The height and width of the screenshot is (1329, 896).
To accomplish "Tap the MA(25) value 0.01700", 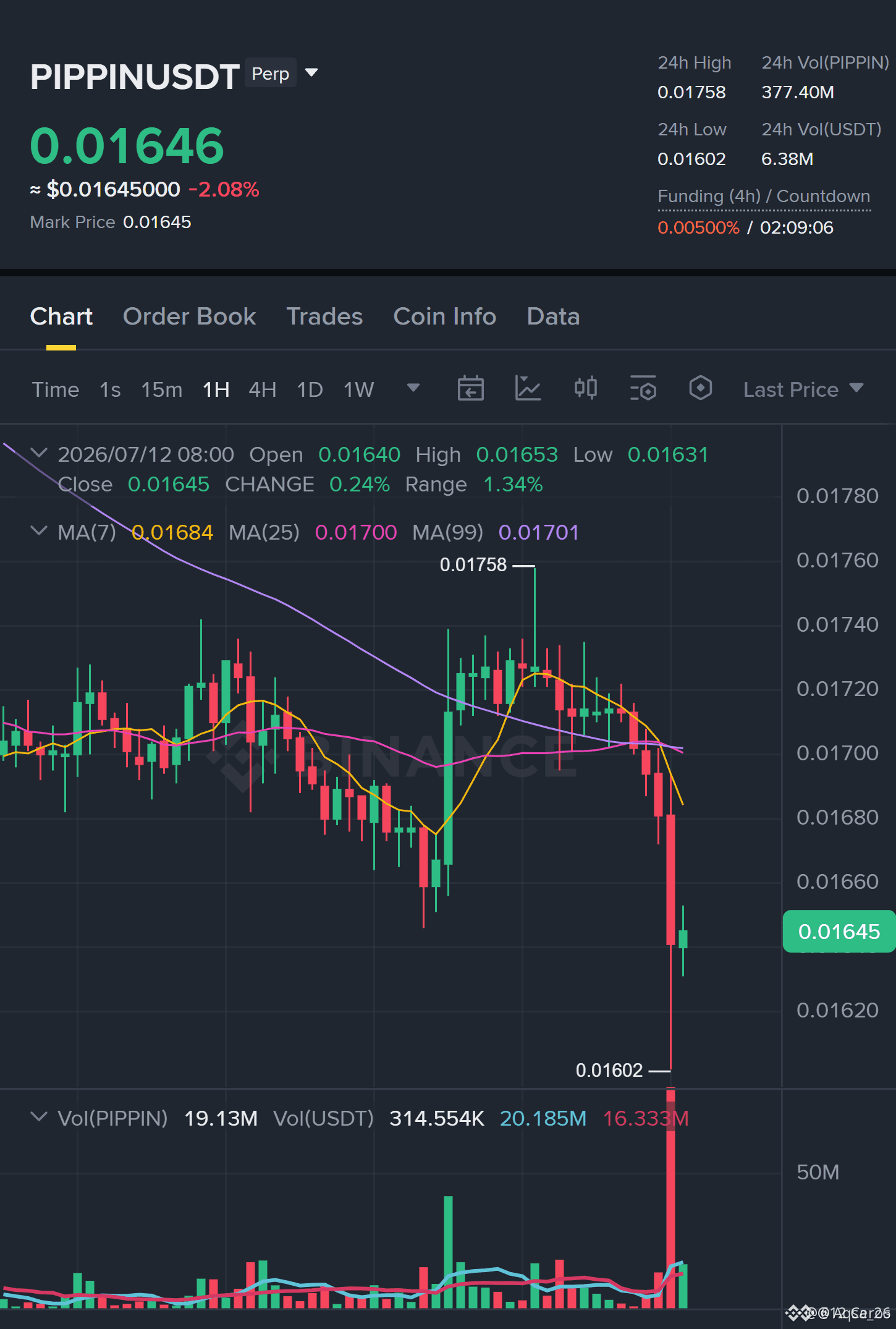I will coord(356,532).
